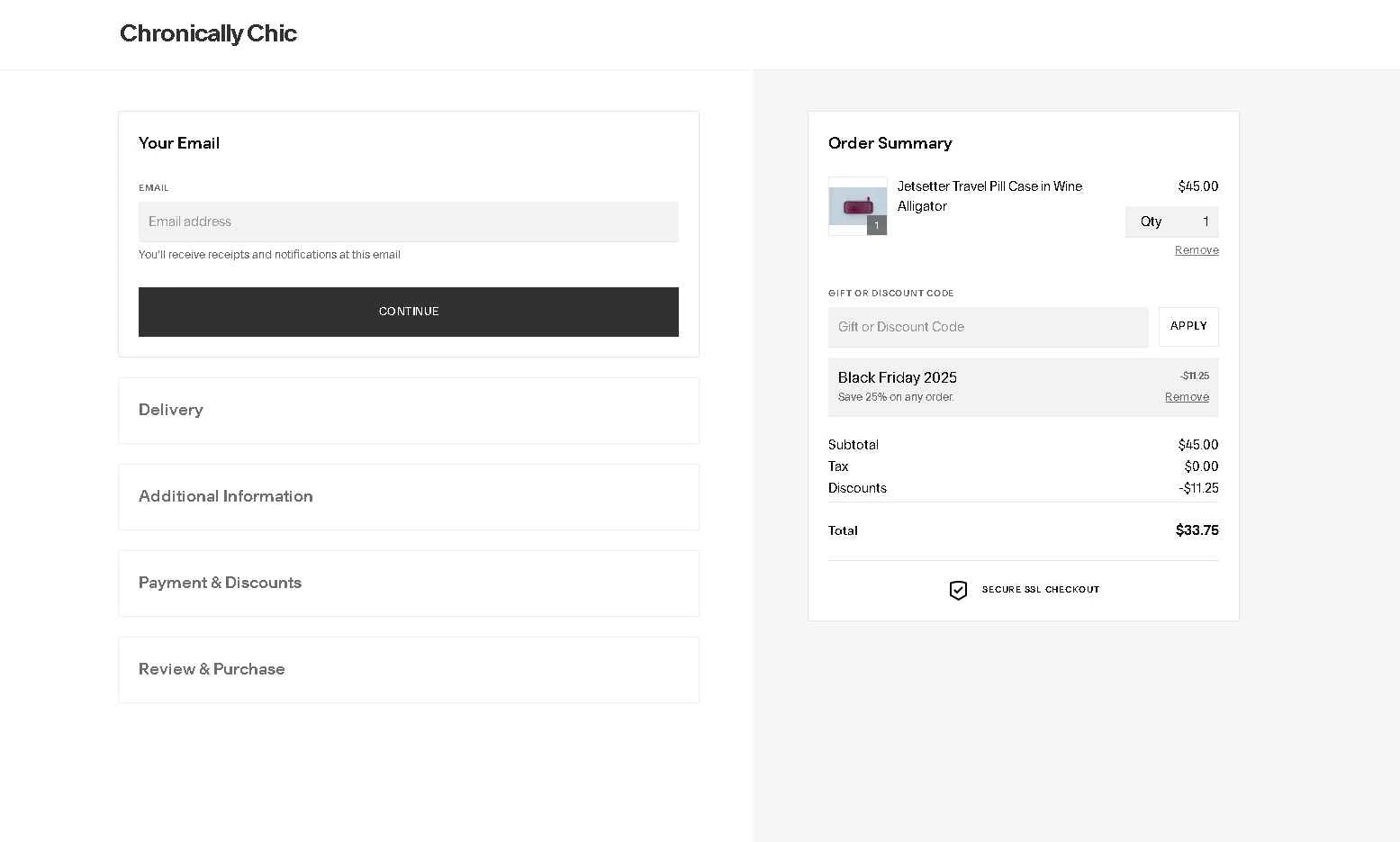Image resolution: width=1400 pixels, height=842 pixels.
Task: Remove the Jetsetter Travel Pill Case item
Action: (x=1197, y=250)
